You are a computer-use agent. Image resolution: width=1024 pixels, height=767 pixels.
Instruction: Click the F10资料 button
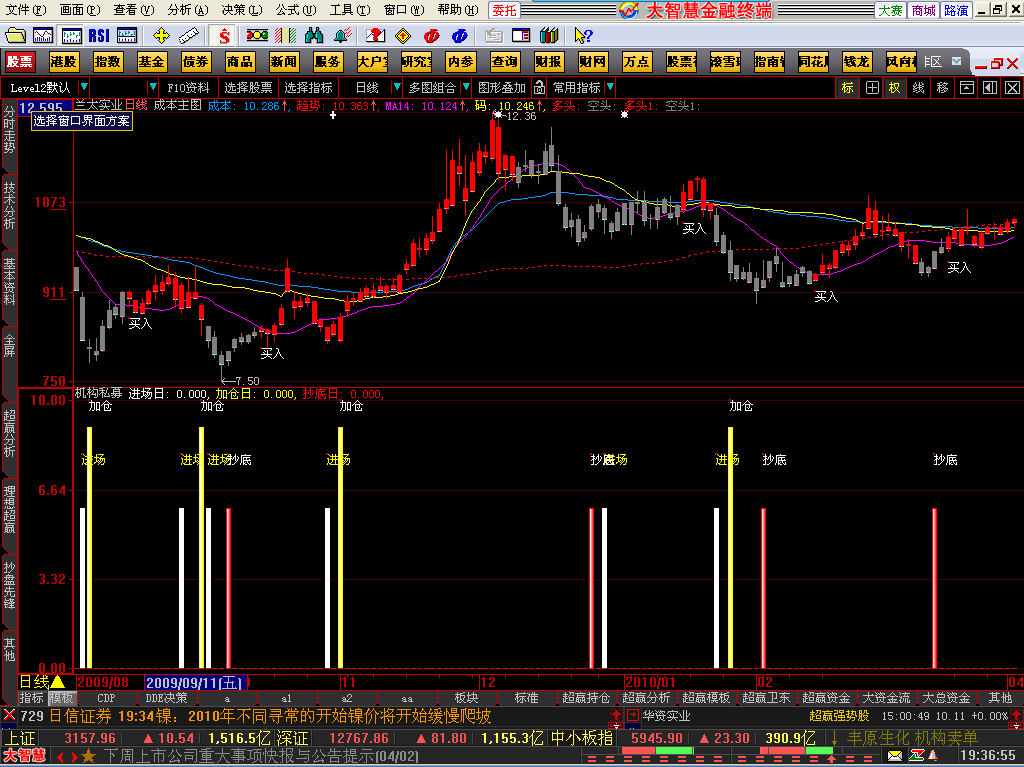tap(188, 87)
